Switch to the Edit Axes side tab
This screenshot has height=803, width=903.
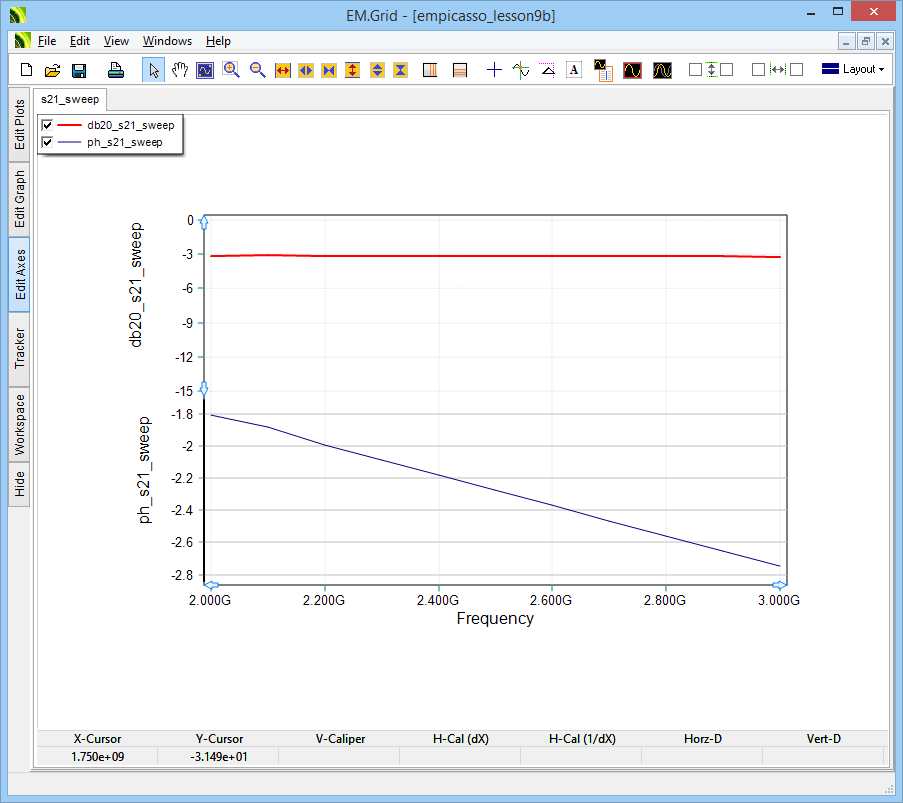[x=21, y=275]
